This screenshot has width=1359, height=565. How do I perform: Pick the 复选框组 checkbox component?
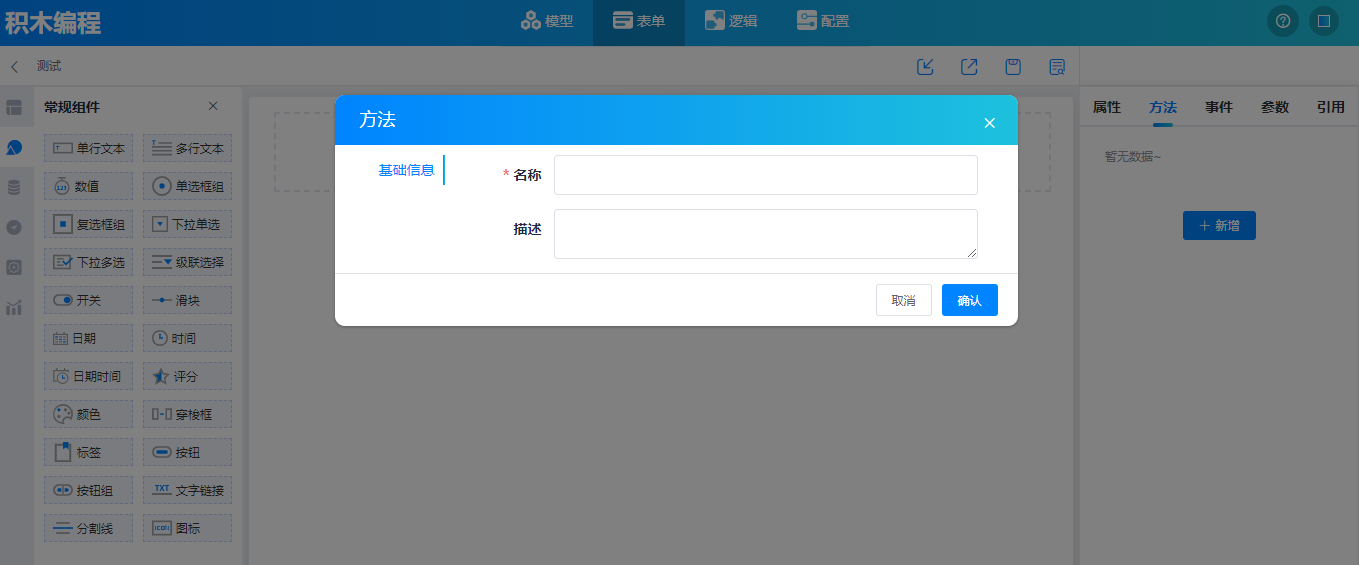click(x=88, y=224)
